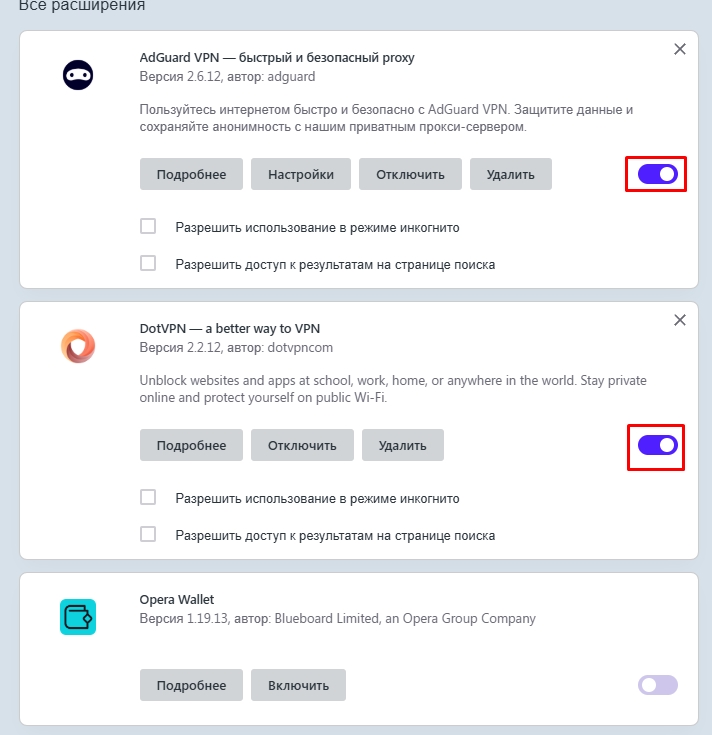Click Отключить for DotVPN

(x=302, y=445)
